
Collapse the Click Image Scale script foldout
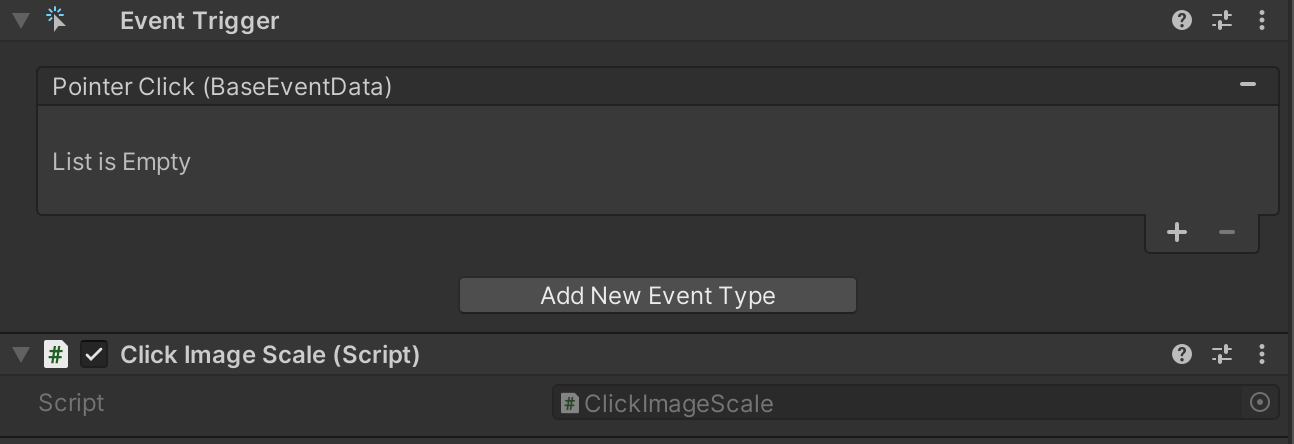pos(21,355)
